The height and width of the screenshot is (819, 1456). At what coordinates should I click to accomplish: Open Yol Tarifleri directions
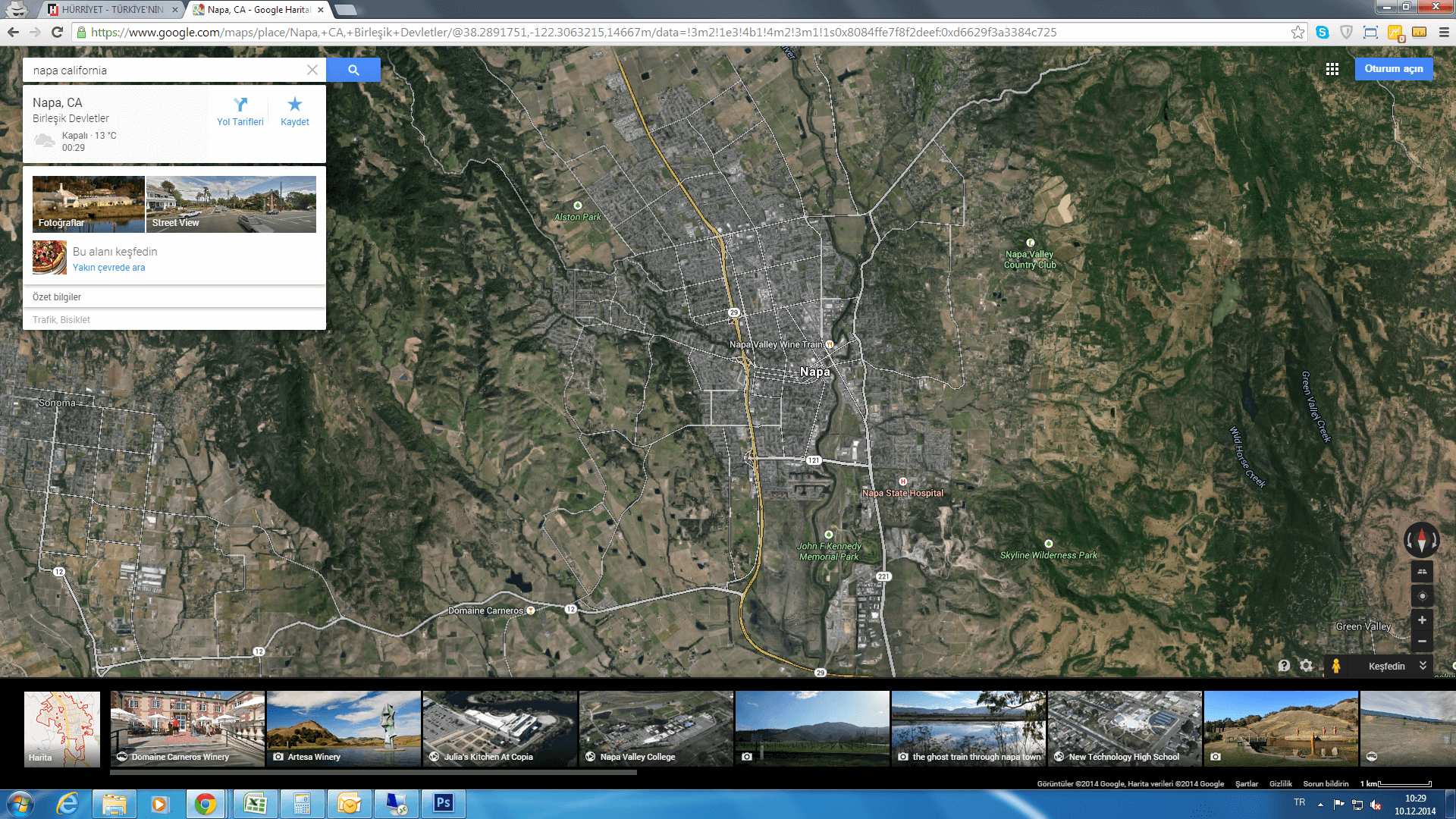(x=240, y=111)
